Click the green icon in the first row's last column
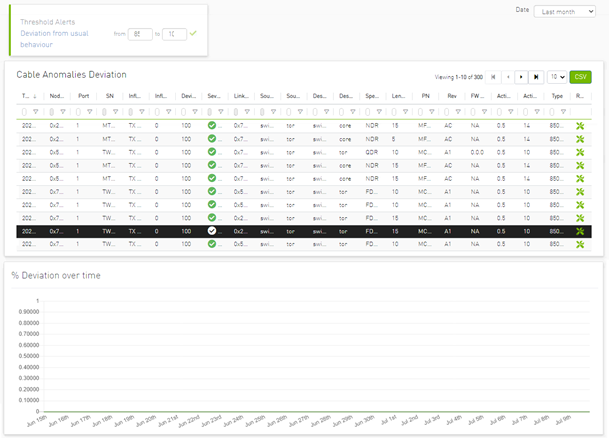Screen dimensions: 609x438 click(580, 126)
